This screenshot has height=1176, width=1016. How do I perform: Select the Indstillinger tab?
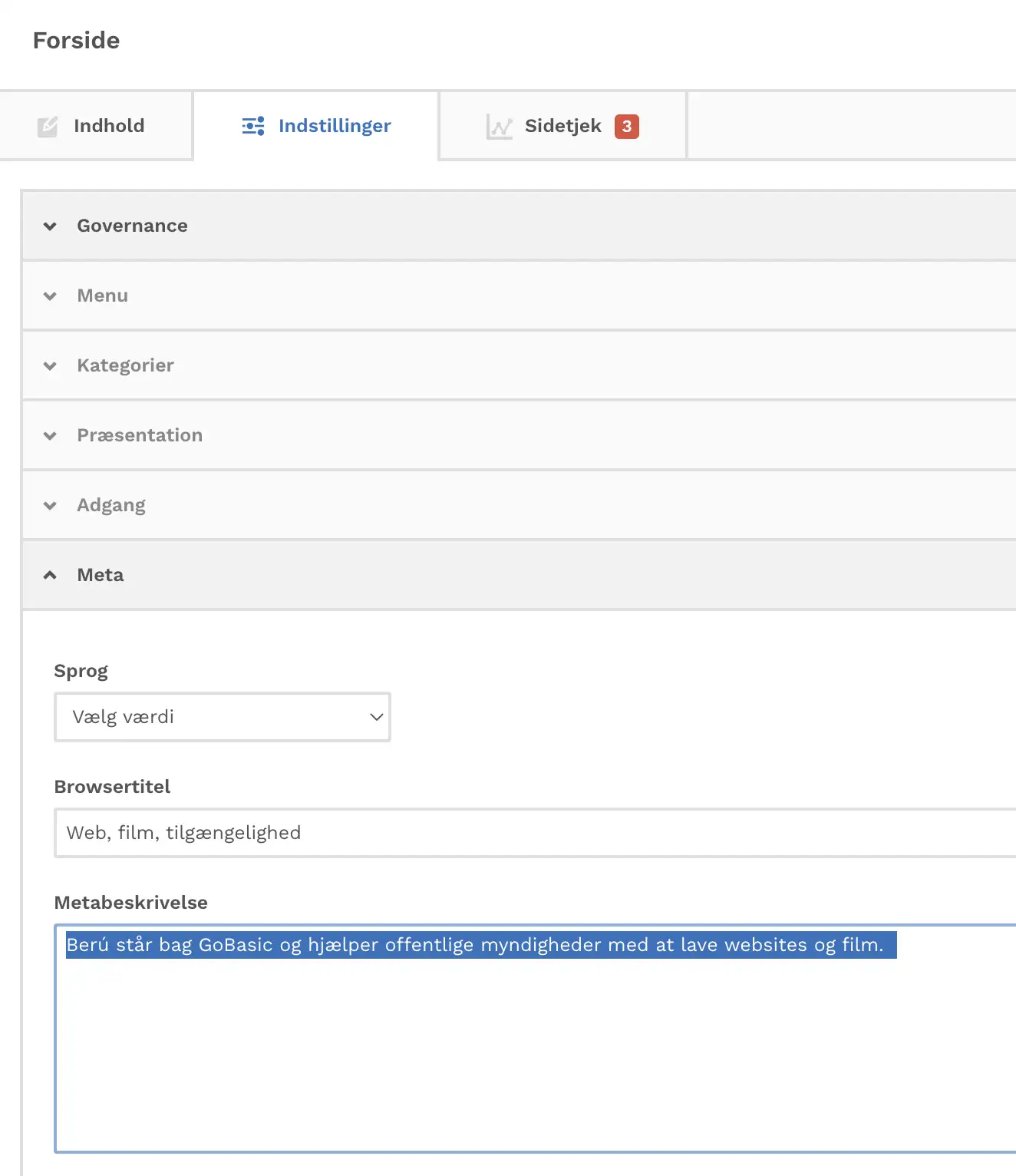click(316, 126)
